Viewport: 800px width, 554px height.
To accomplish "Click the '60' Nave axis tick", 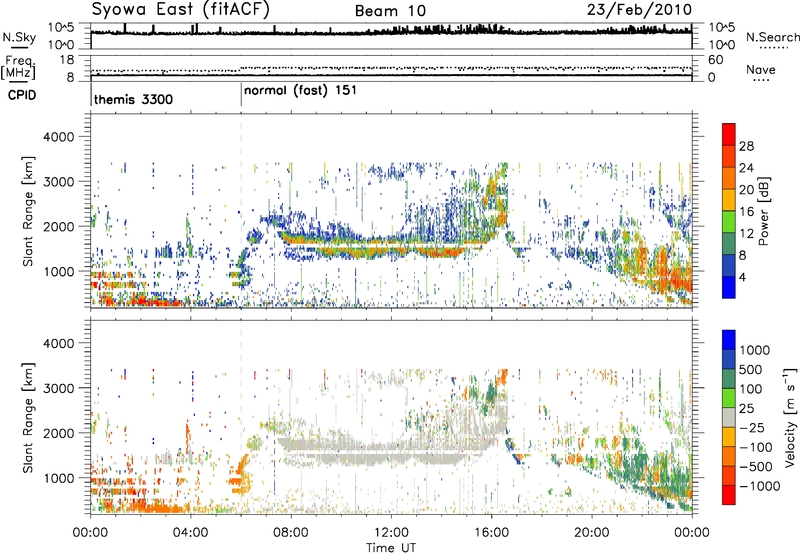I will tap(716, 60).
